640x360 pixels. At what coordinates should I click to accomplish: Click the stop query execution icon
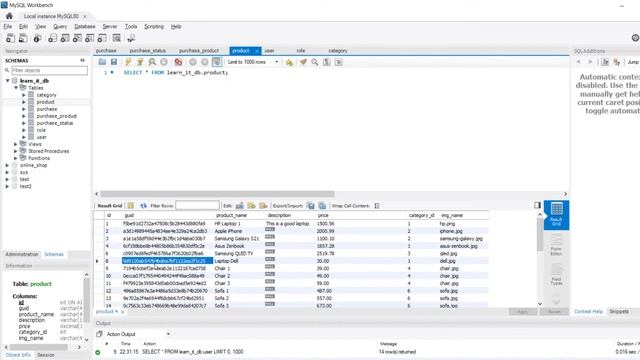164,62
